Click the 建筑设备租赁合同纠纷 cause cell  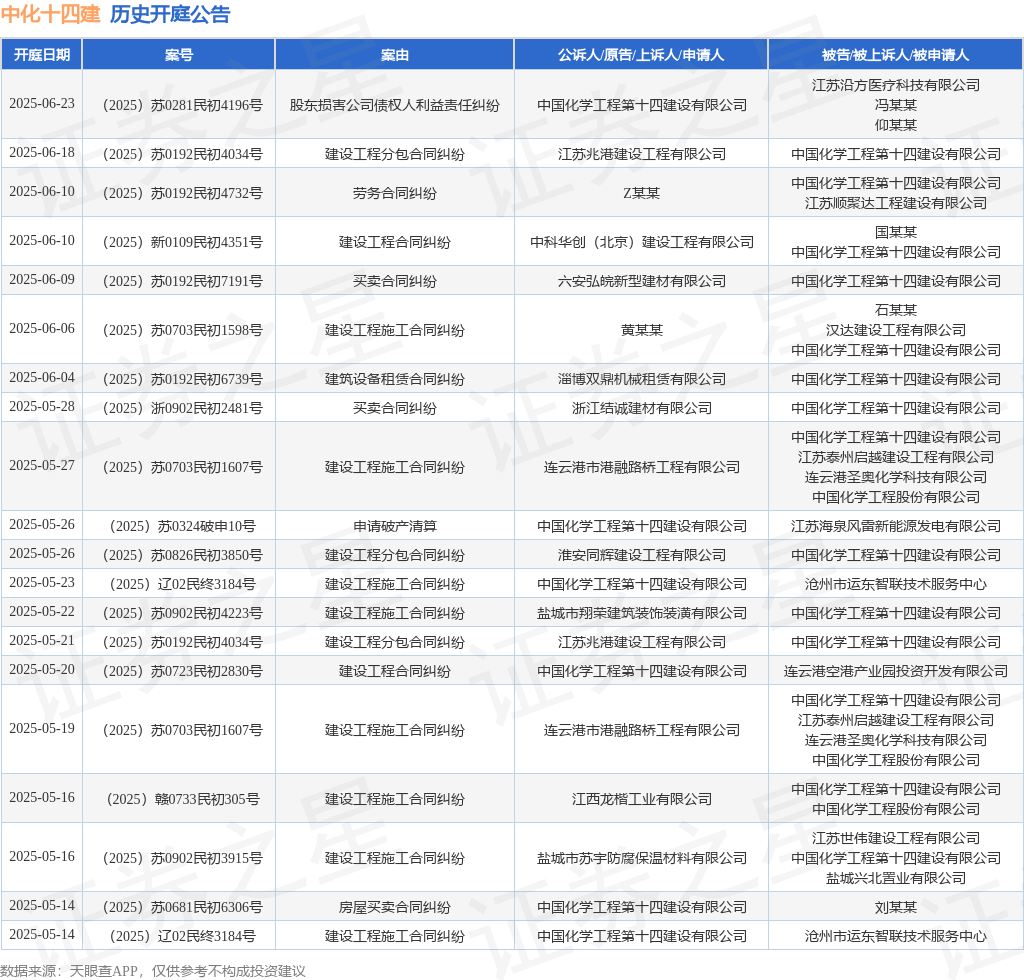coord(394,379)
